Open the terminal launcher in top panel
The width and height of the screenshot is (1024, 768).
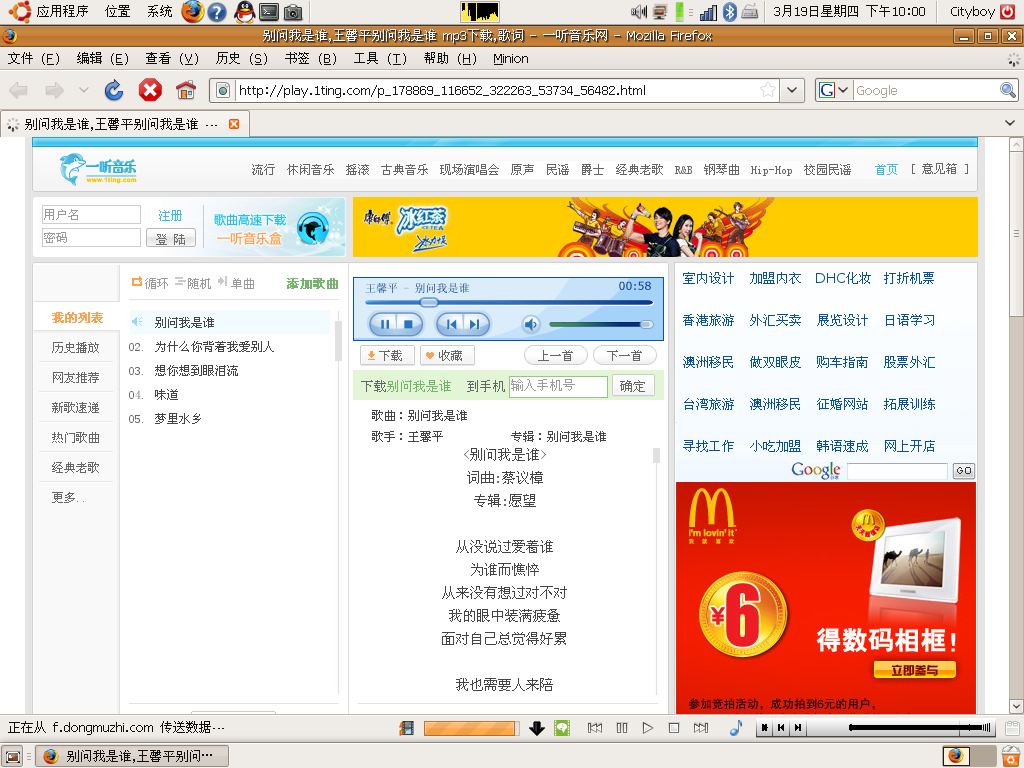(x=269, y=12)
